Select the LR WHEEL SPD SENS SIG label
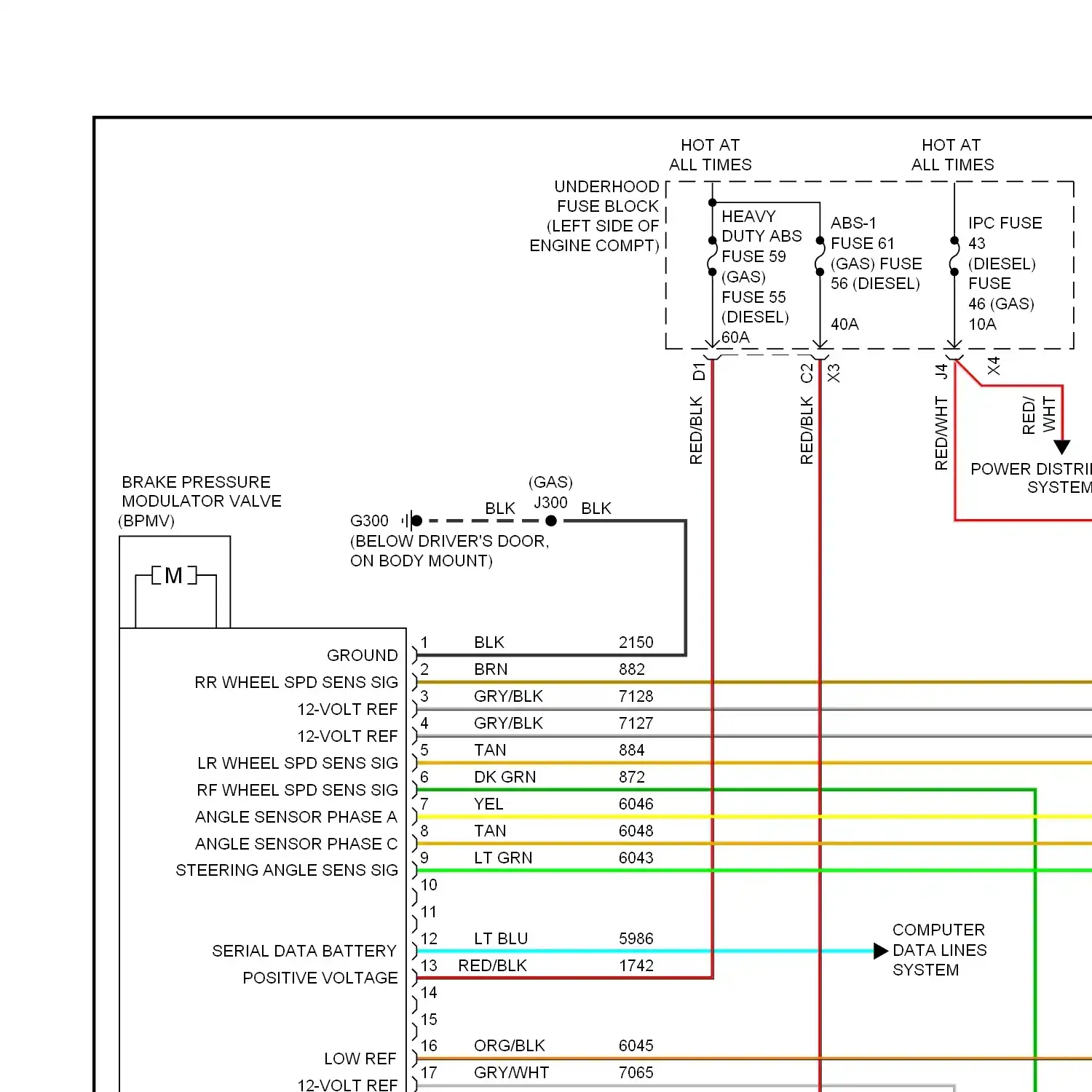The image size is (1092, 1092). tap(298, 763)
